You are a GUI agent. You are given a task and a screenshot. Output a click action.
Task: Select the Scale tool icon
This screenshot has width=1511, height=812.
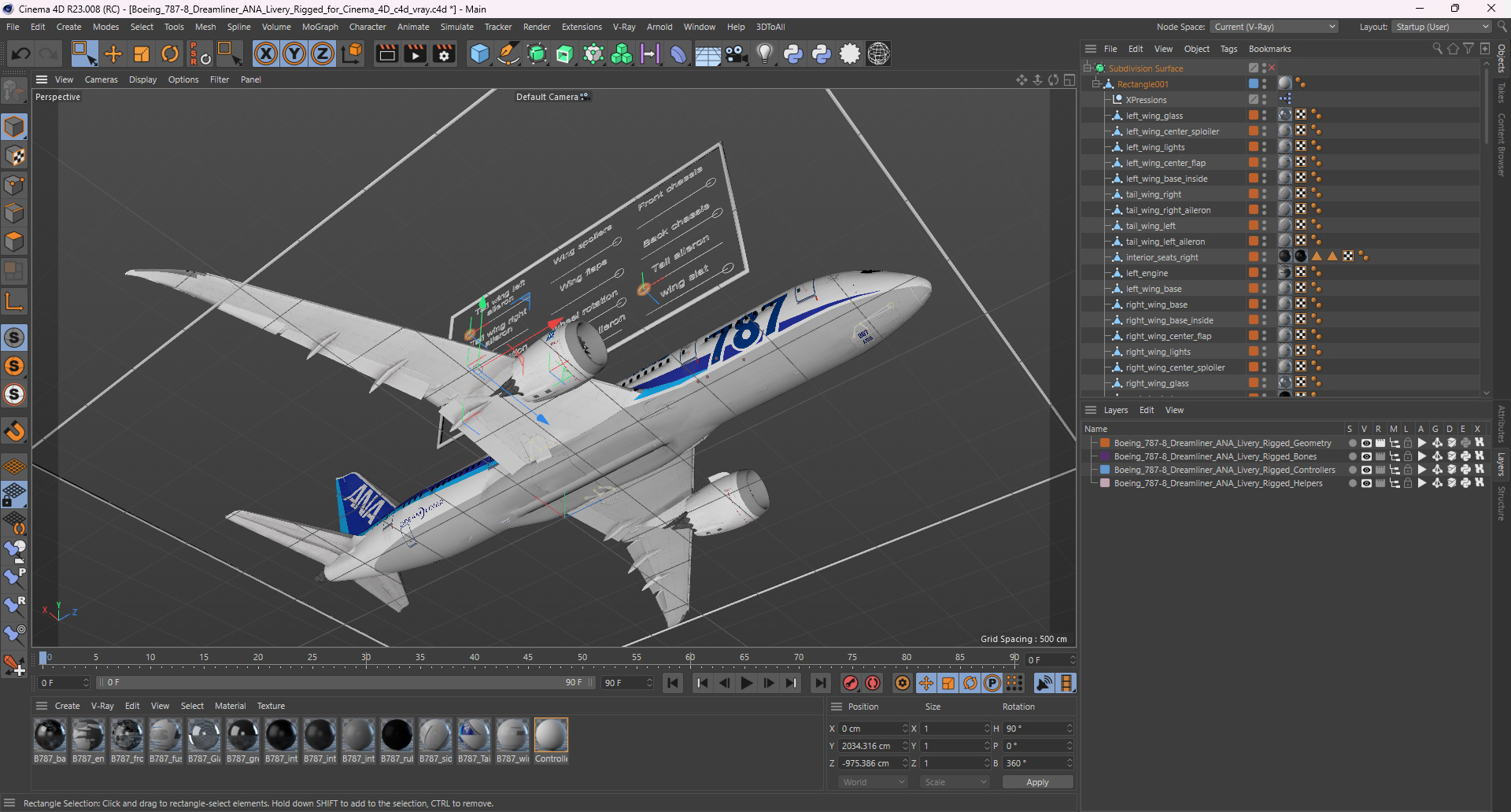point(142,54)
